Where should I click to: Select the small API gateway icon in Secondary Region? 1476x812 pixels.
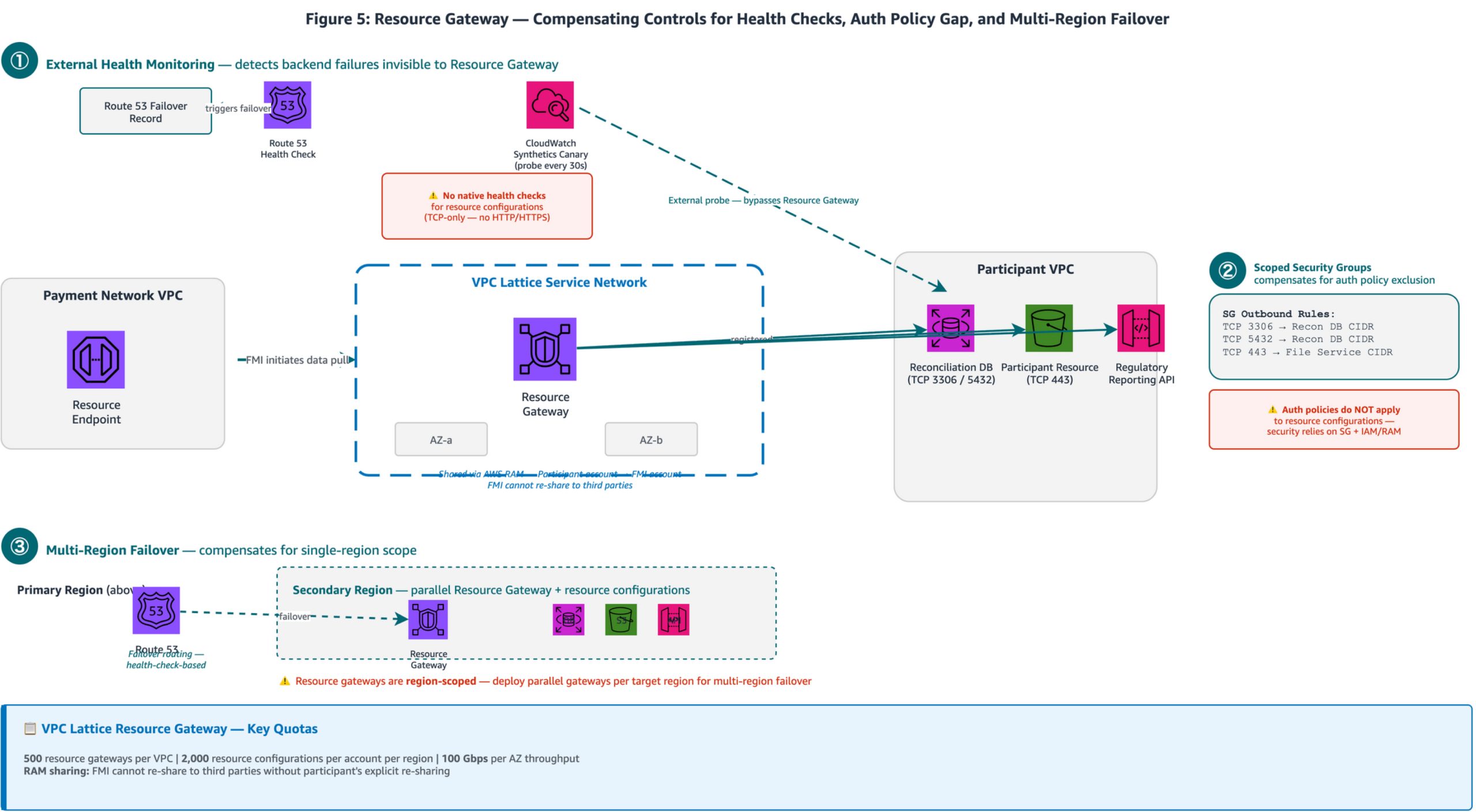point(673,620)
